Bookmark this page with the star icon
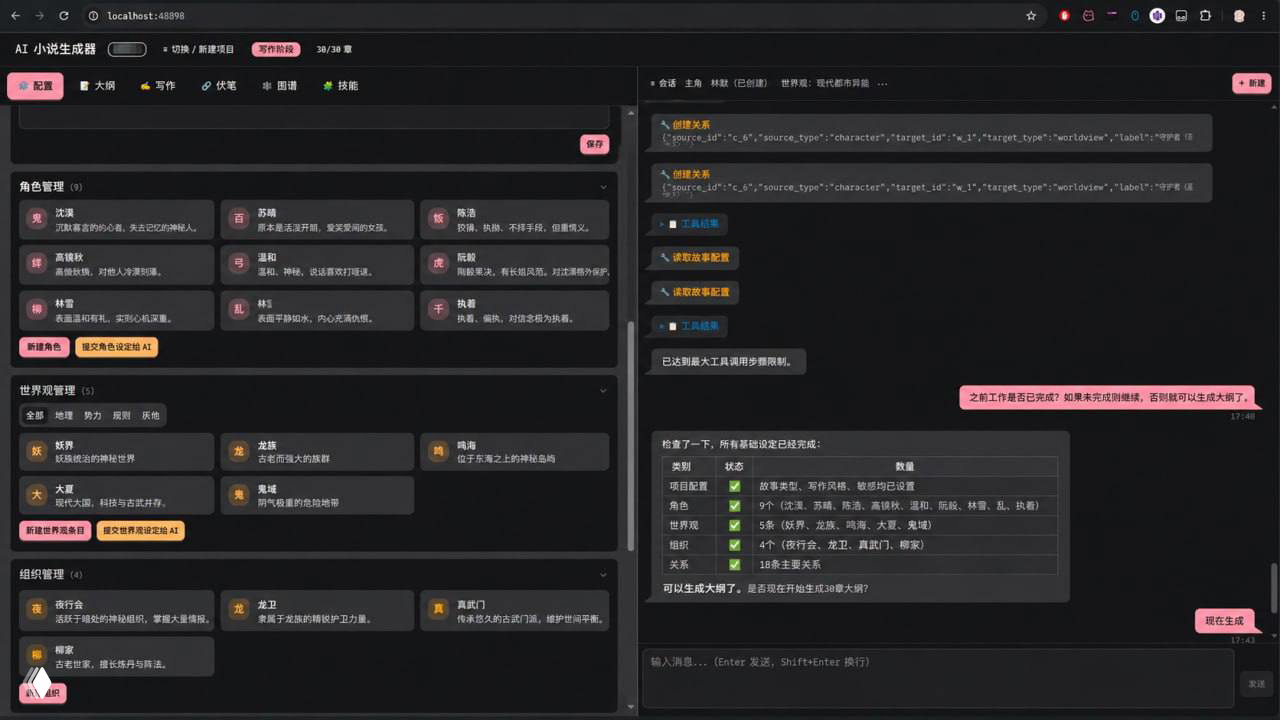 (x=1031, y=16)
